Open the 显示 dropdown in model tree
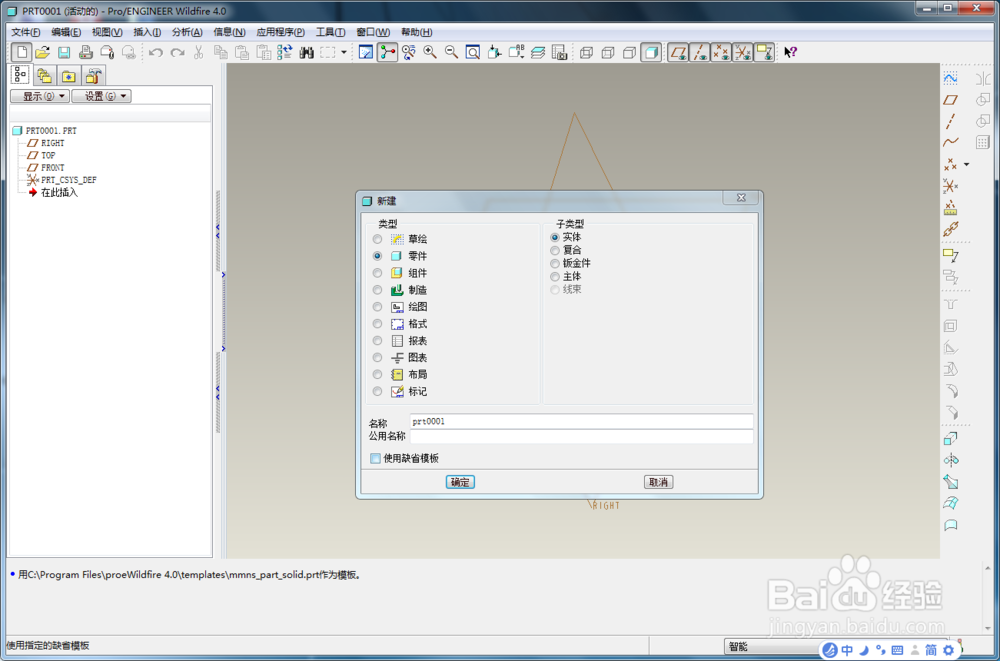 [x=40, y=96]
